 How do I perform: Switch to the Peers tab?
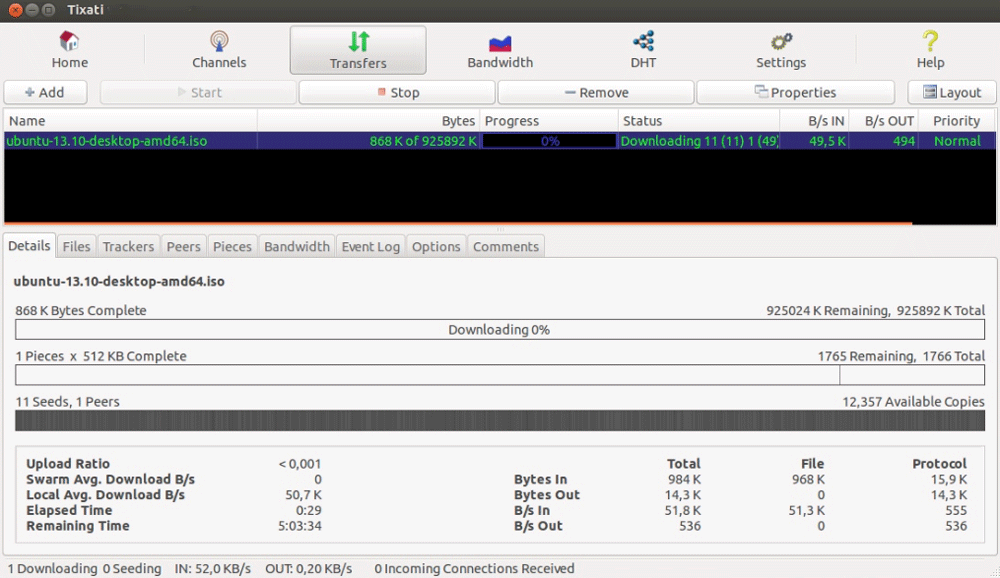184,247
